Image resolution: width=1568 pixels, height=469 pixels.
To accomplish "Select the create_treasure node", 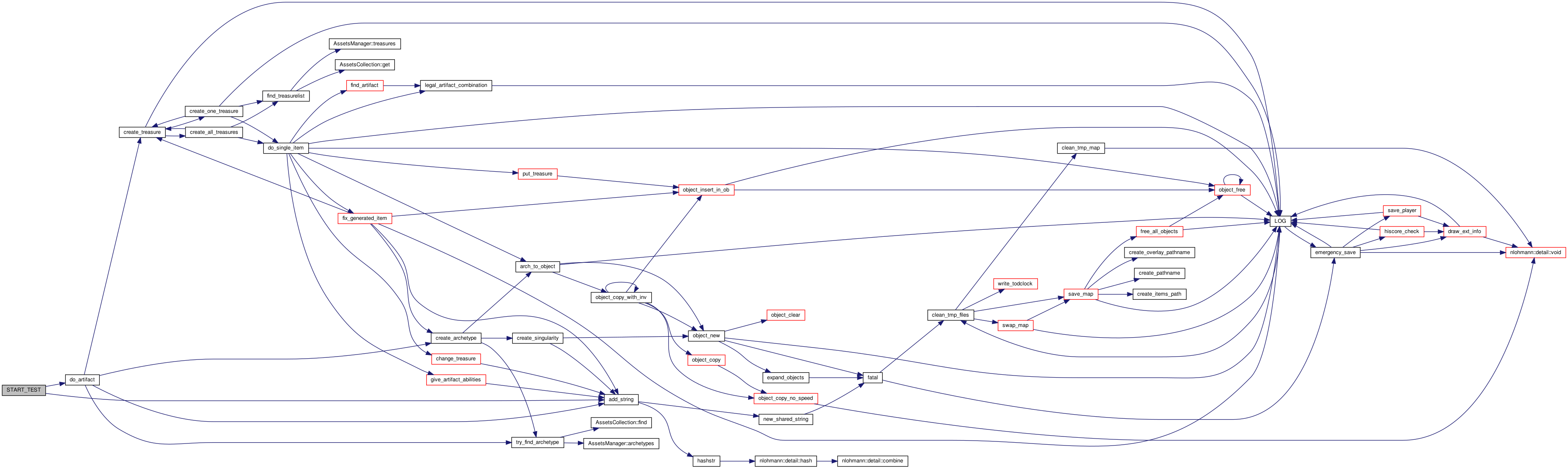I will (142, 132).
